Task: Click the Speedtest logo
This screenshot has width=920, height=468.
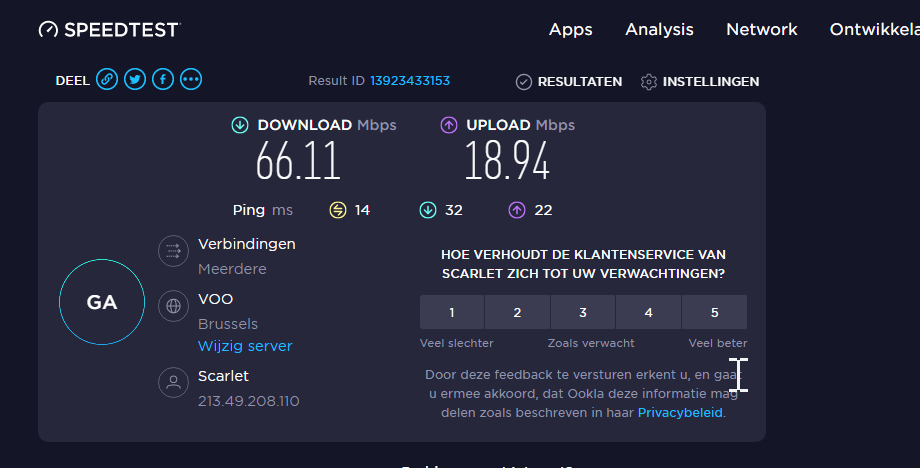Action: [108, 30]
